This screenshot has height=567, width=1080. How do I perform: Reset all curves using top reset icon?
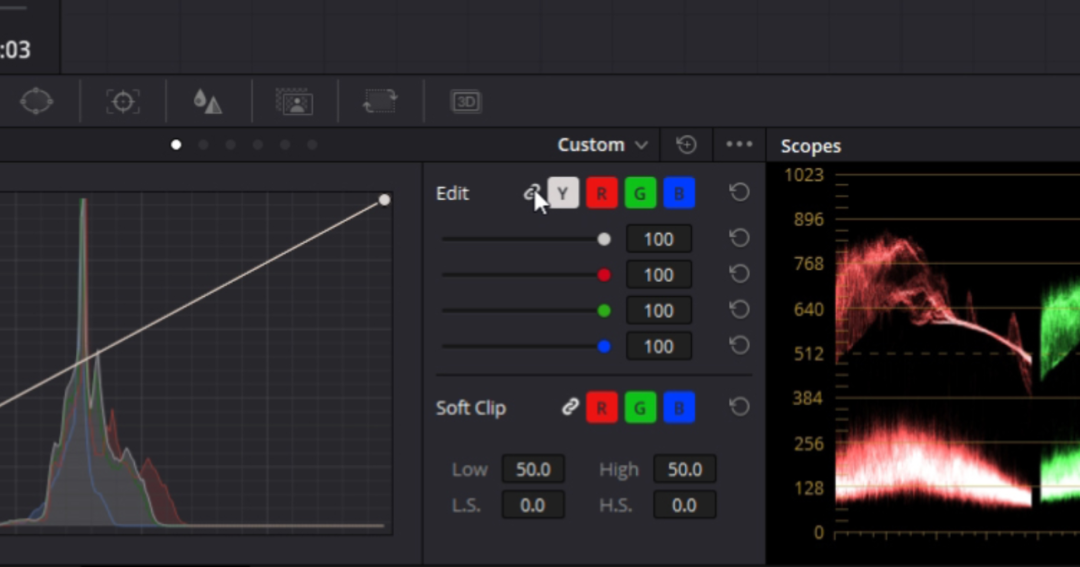coord(686,145)
